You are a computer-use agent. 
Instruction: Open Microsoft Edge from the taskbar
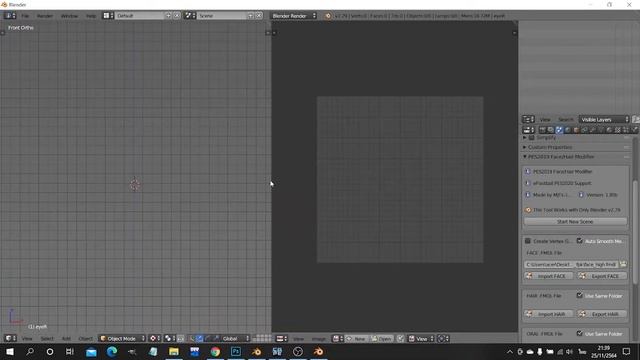tap(112, 351)
